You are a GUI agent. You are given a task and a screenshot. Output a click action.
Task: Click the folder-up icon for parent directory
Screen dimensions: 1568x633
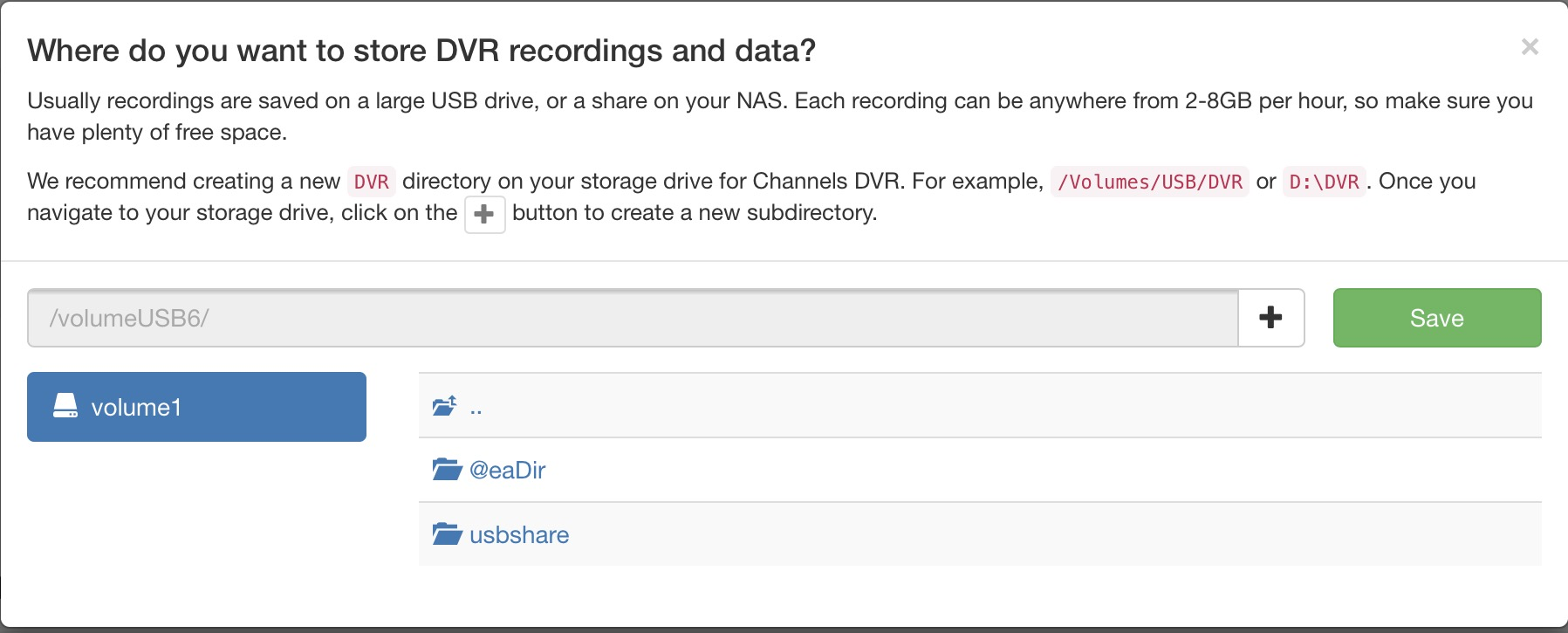click(x=445, y=406)
